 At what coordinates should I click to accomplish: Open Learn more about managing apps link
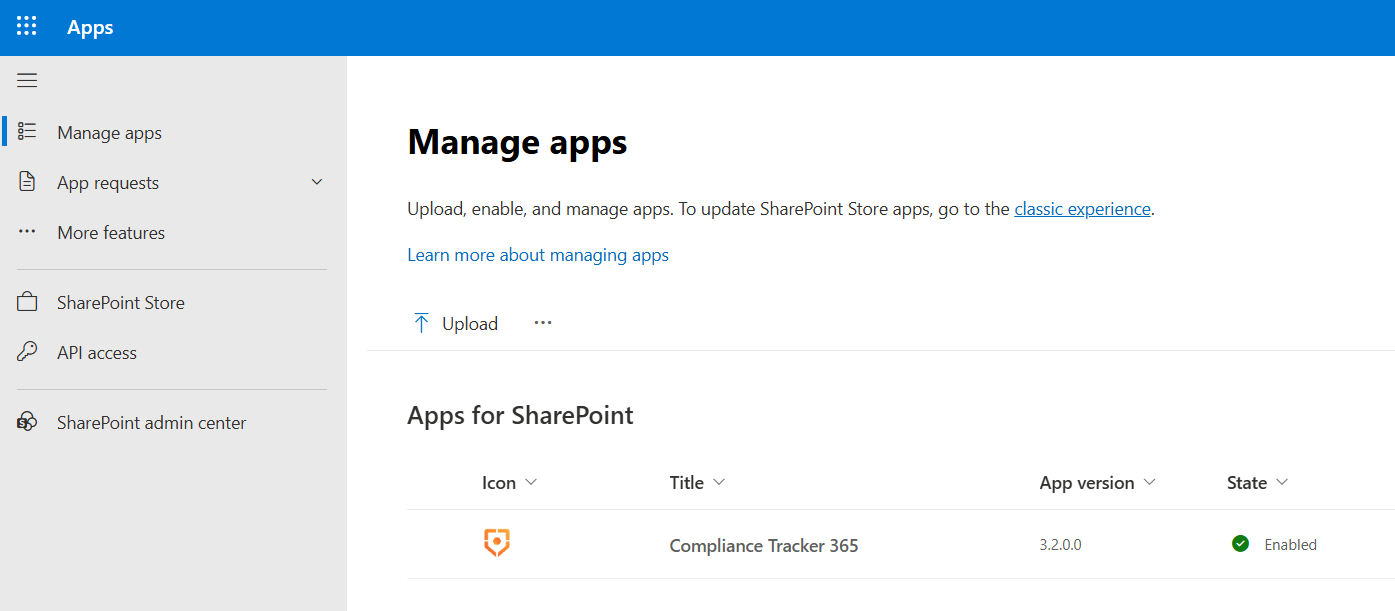tap(538, 255)
